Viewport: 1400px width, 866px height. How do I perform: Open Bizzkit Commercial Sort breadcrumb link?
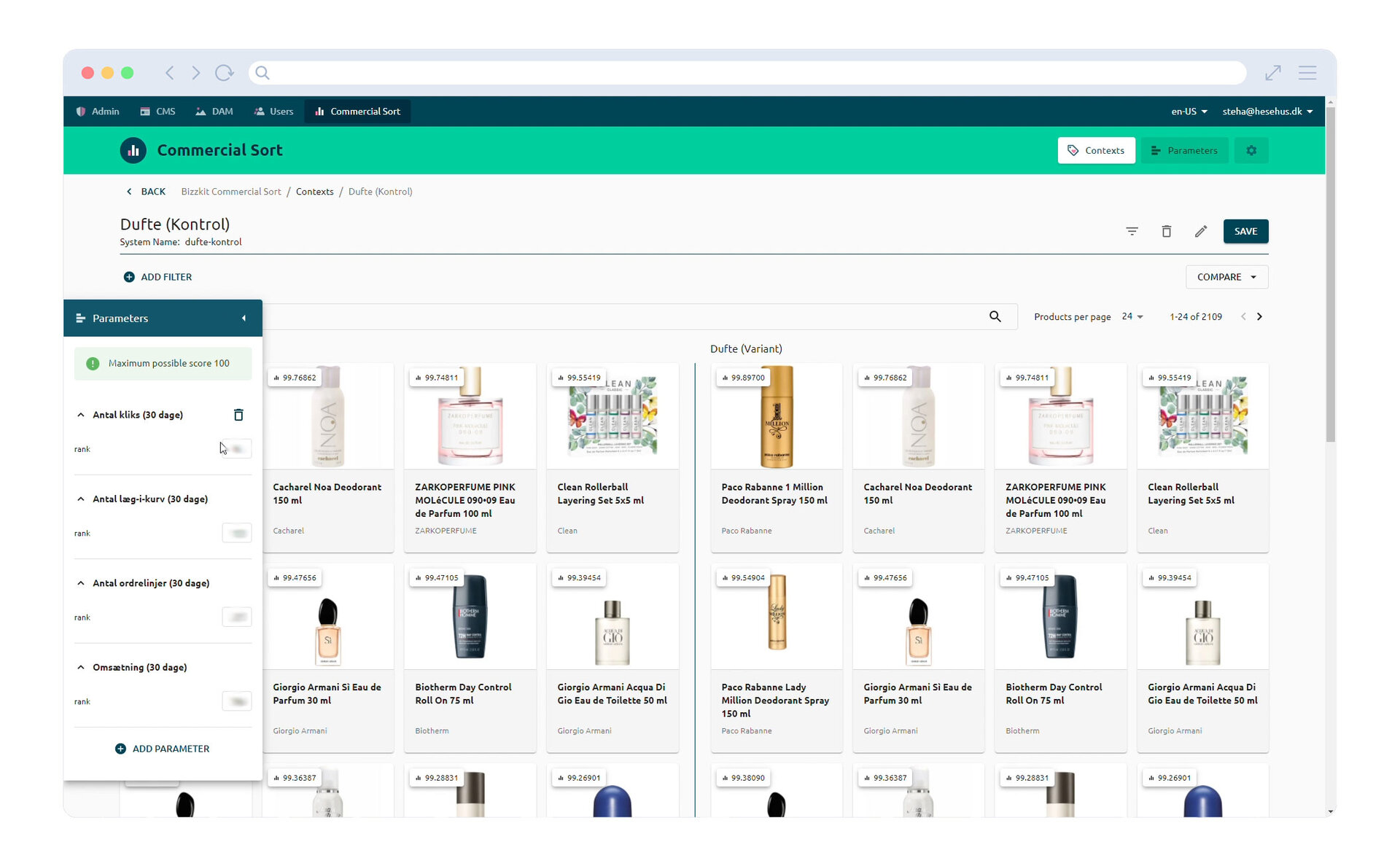point(231,192)
